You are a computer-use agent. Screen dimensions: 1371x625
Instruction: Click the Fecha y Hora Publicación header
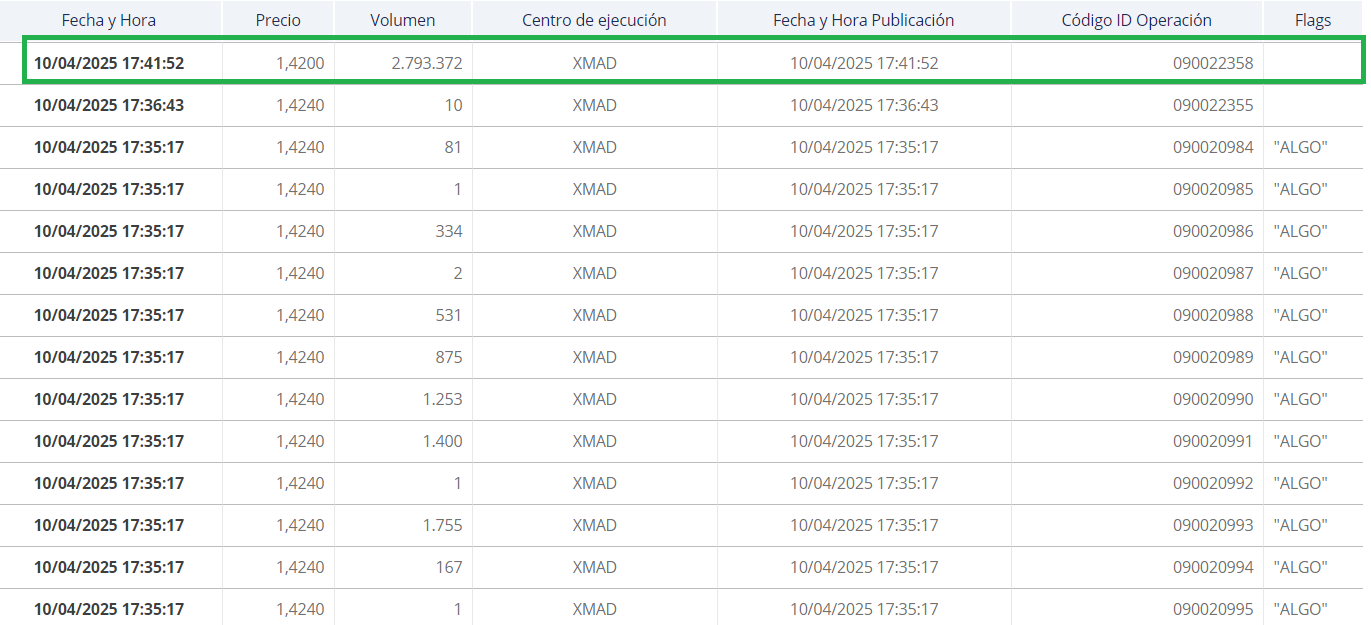pos(864,20)
